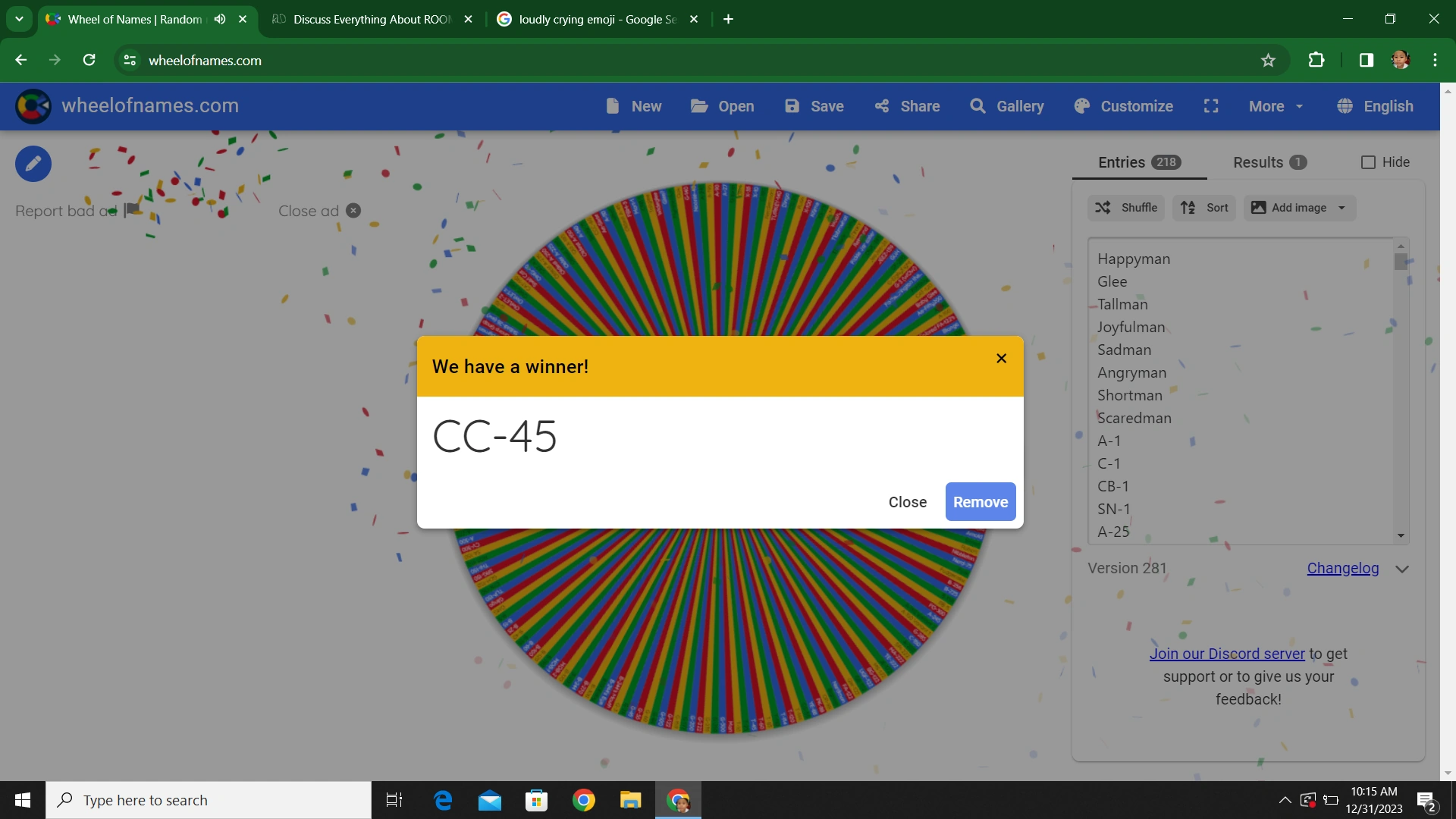Toggle the Hide checkbox

pyautogui.click(x=1368, y=162)
